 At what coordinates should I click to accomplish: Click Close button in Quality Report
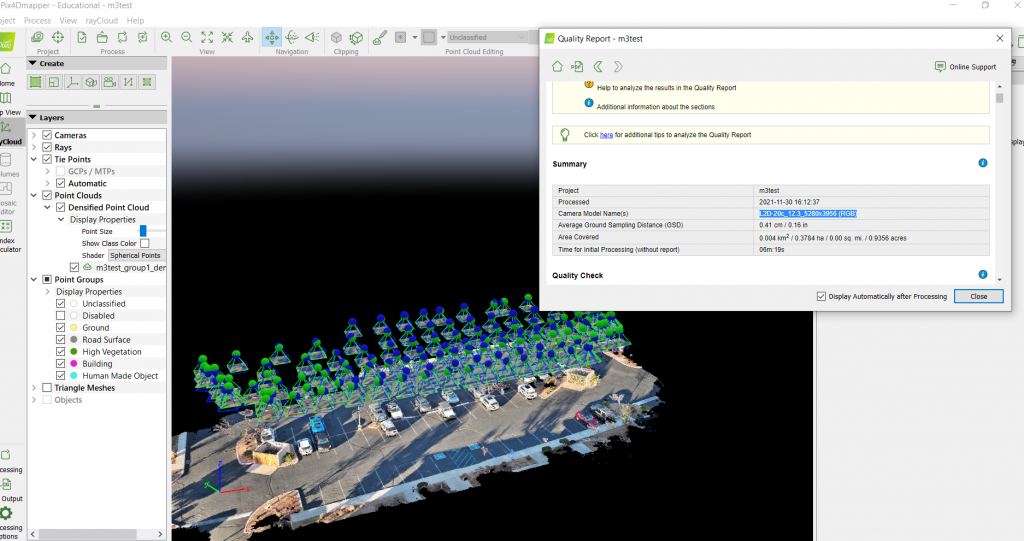pyautogui.click(x=978, y=296)
